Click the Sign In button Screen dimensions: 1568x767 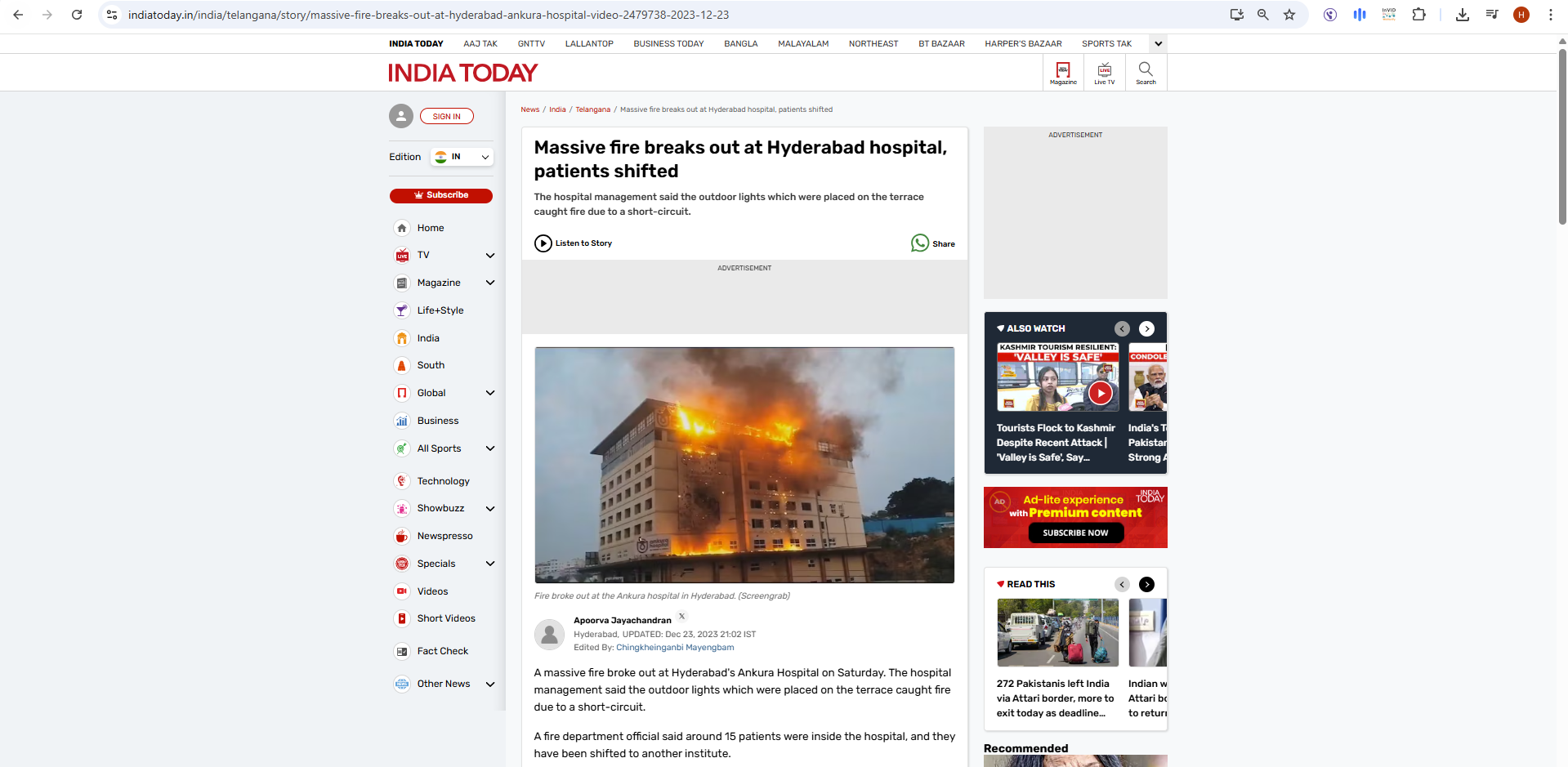pos(447,117)
